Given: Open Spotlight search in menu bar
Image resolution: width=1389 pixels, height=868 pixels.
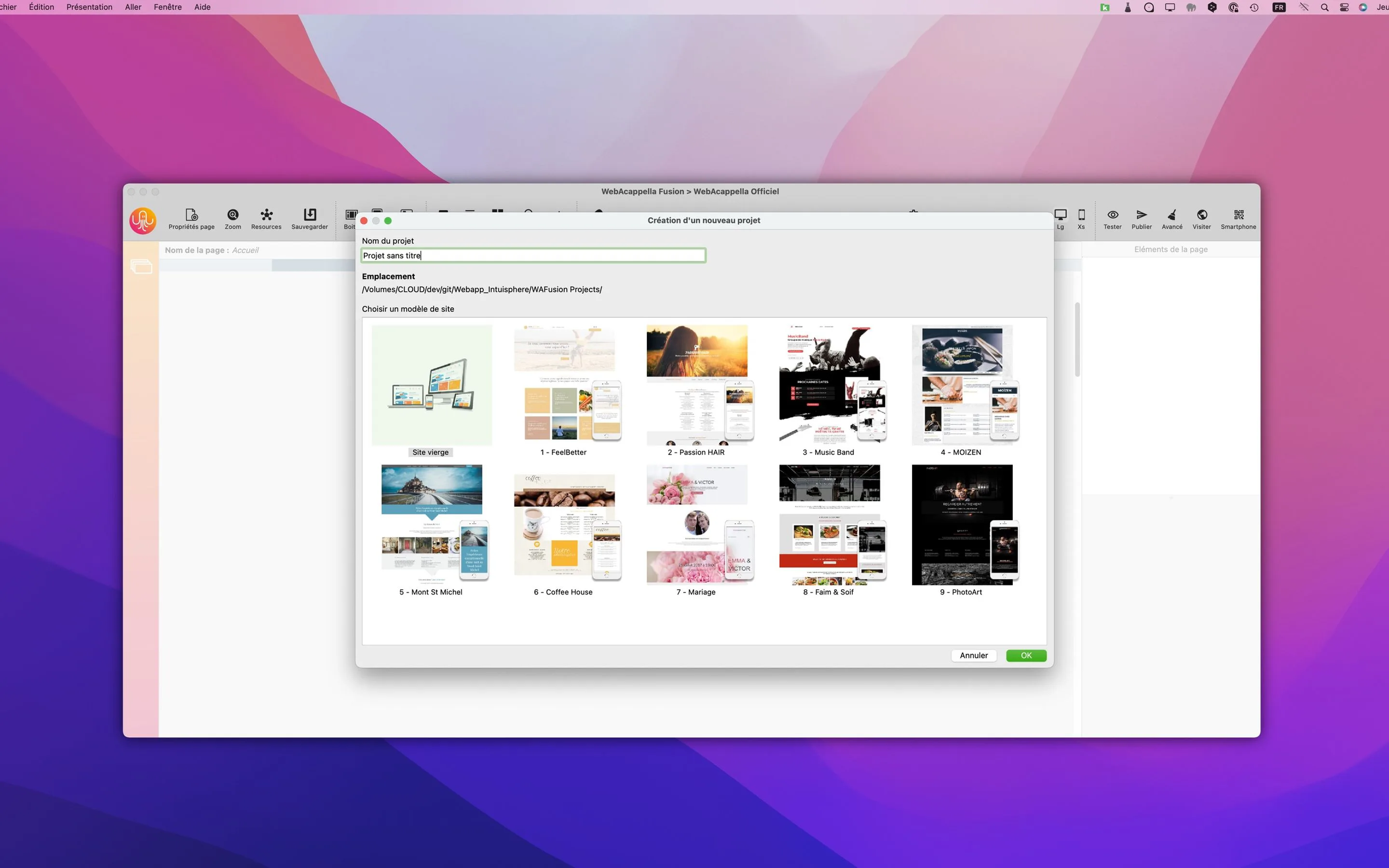Looking at the screenshot, I should [1324, 7].
